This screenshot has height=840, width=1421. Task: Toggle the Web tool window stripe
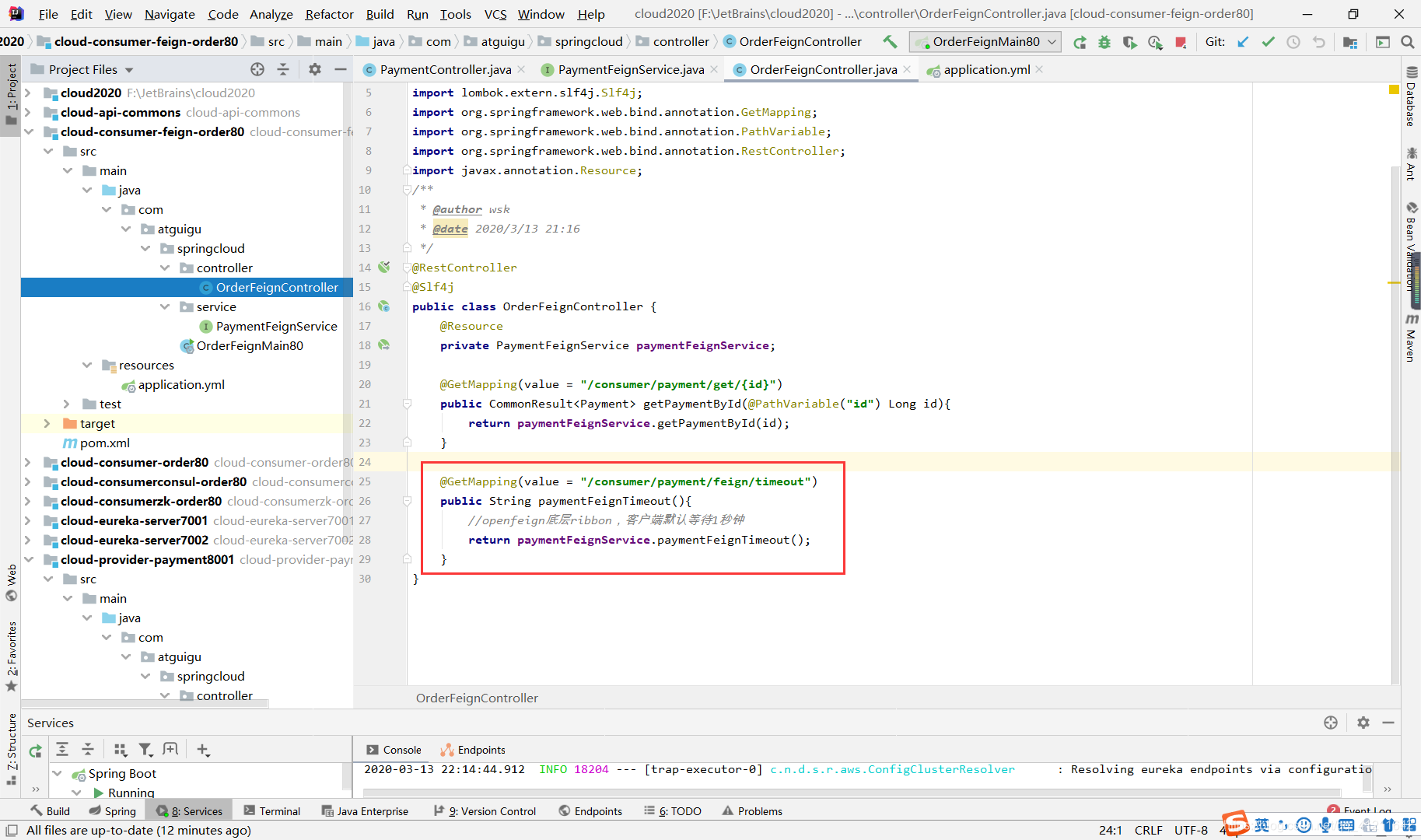click(x=11, y=582)
